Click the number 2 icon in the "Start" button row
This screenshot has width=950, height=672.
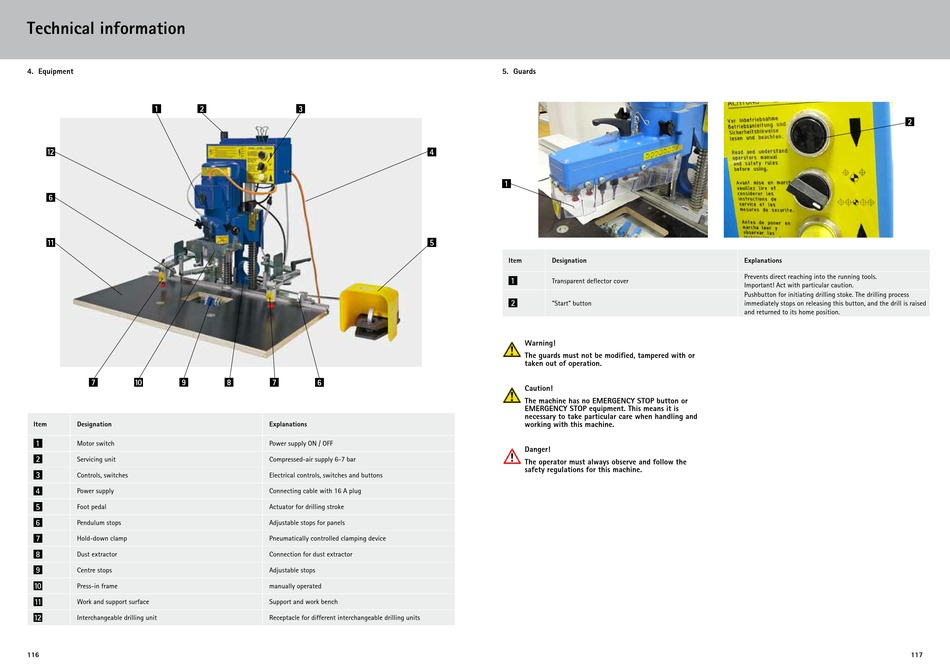513,303
